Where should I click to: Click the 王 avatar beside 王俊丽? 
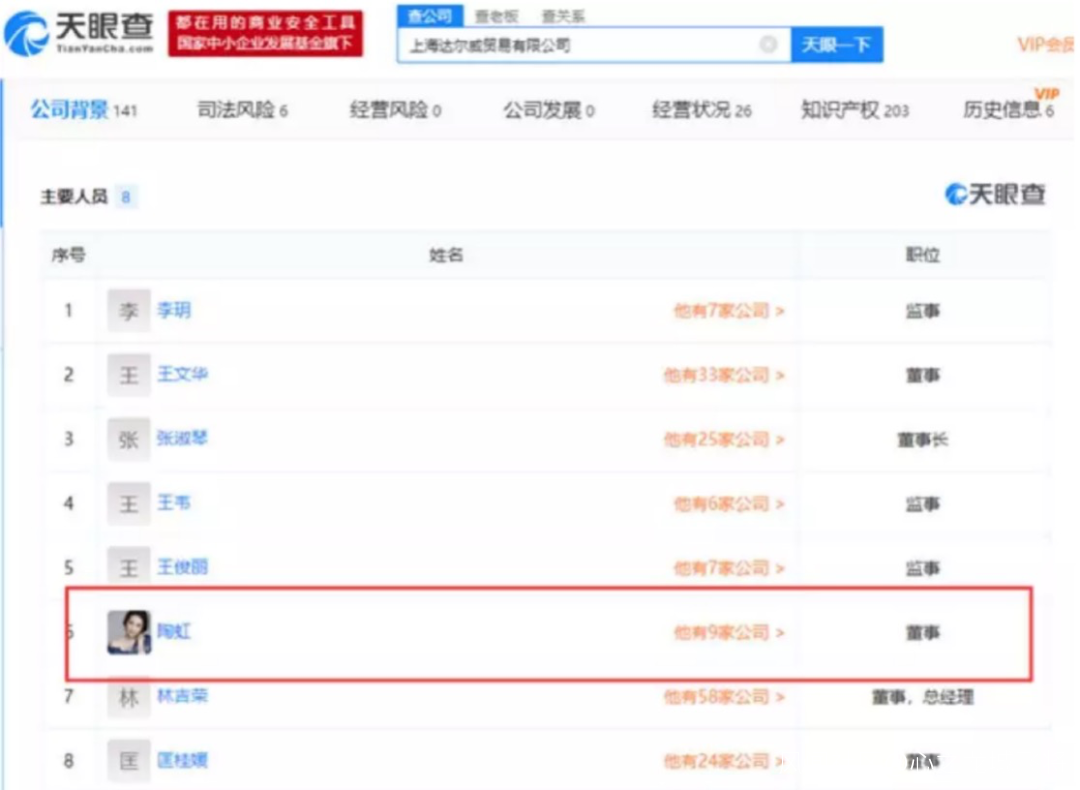[x=129, y=568]
